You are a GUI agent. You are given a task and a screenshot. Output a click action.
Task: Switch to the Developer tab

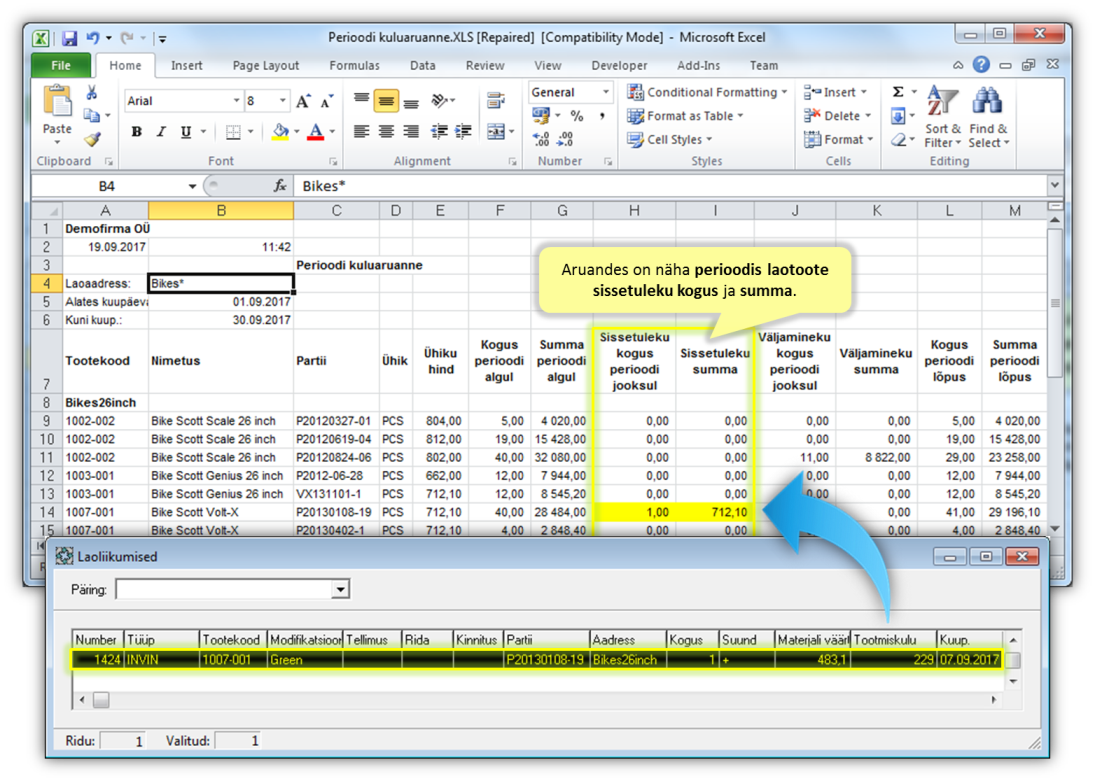619,66
